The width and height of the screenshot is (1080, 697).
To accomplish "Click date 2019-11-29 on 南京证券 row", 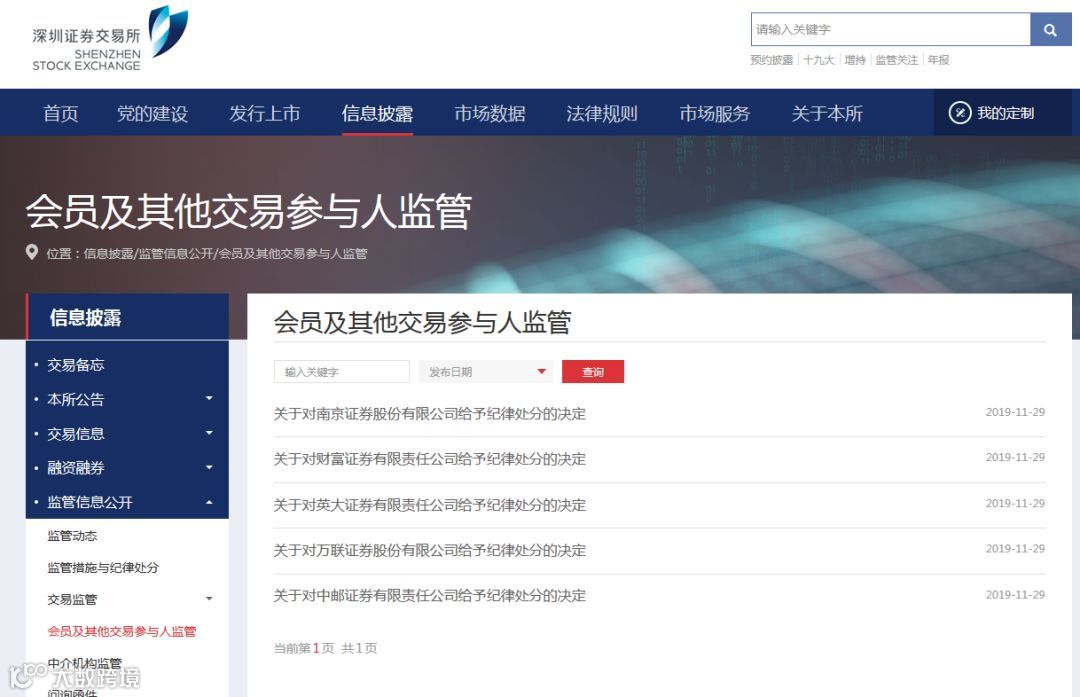I will (1015, 412).
